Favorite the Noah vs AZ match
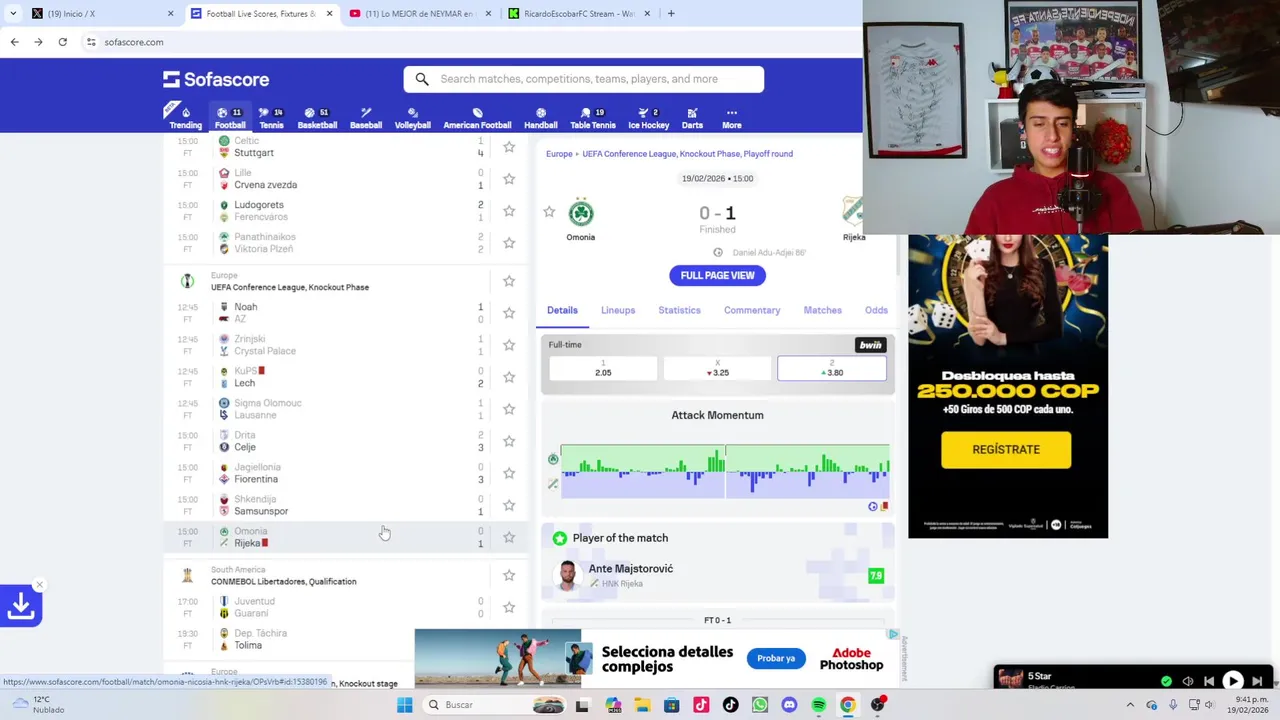 (x=509, y=313)
